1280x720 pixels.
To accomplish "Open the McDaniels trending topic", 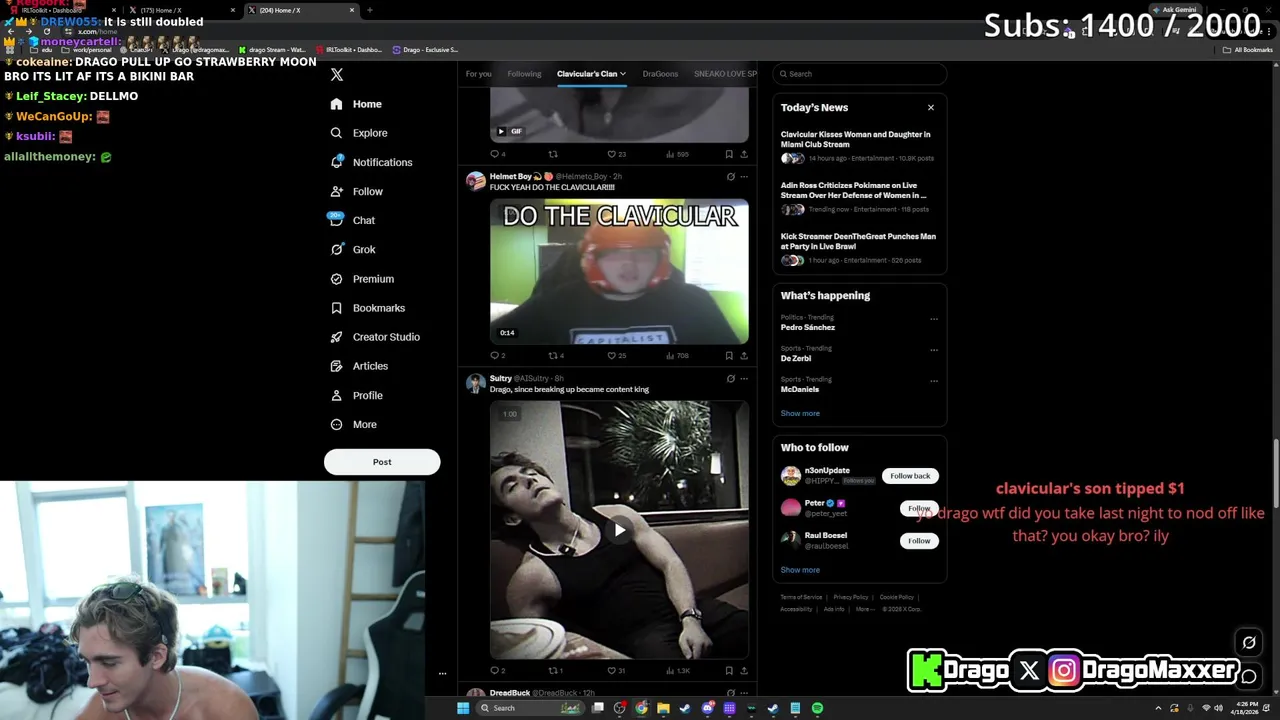I will coord(800,389).
